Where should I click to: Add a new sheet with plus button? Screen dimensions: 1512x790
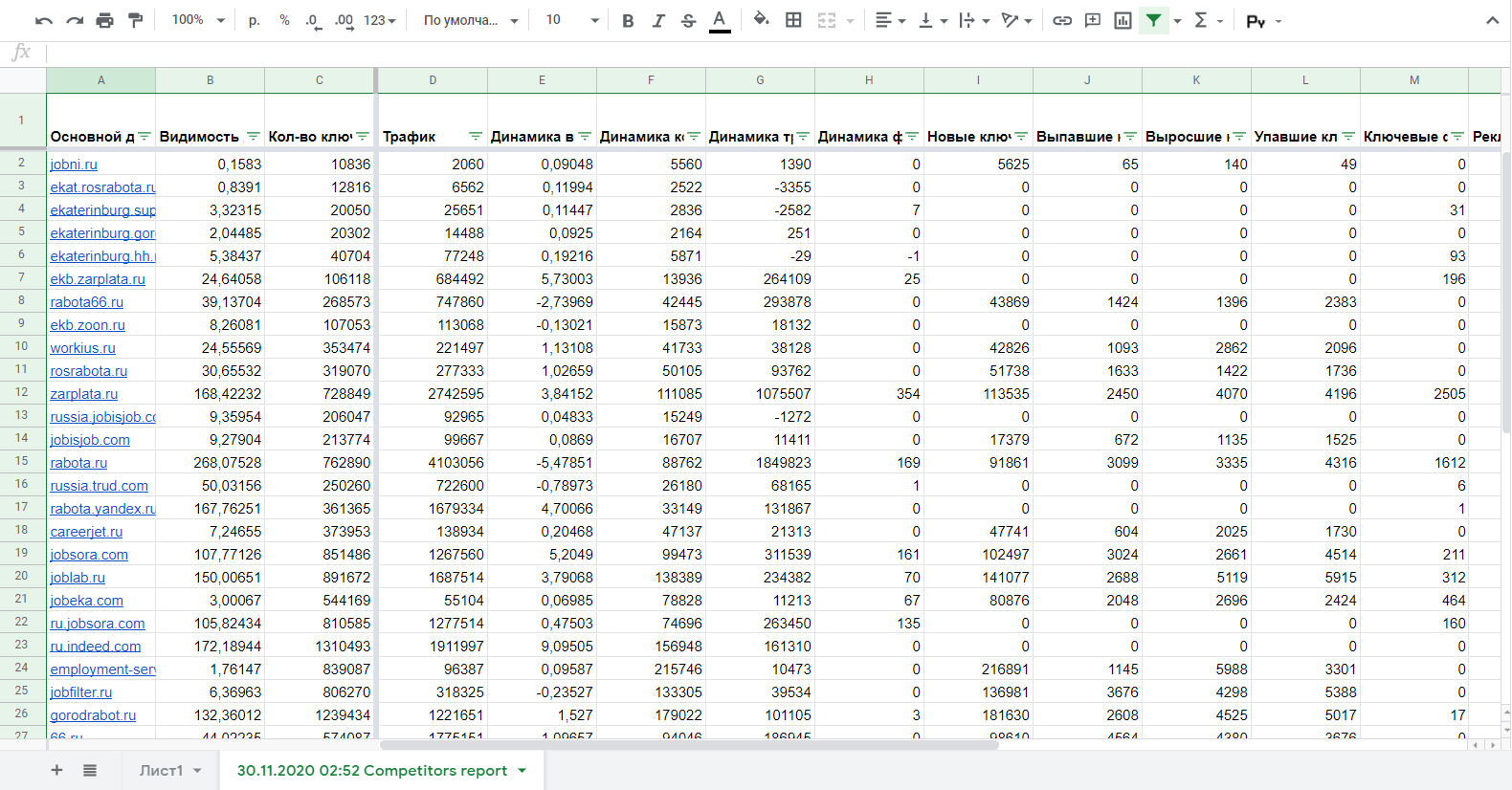pos(56,770)
